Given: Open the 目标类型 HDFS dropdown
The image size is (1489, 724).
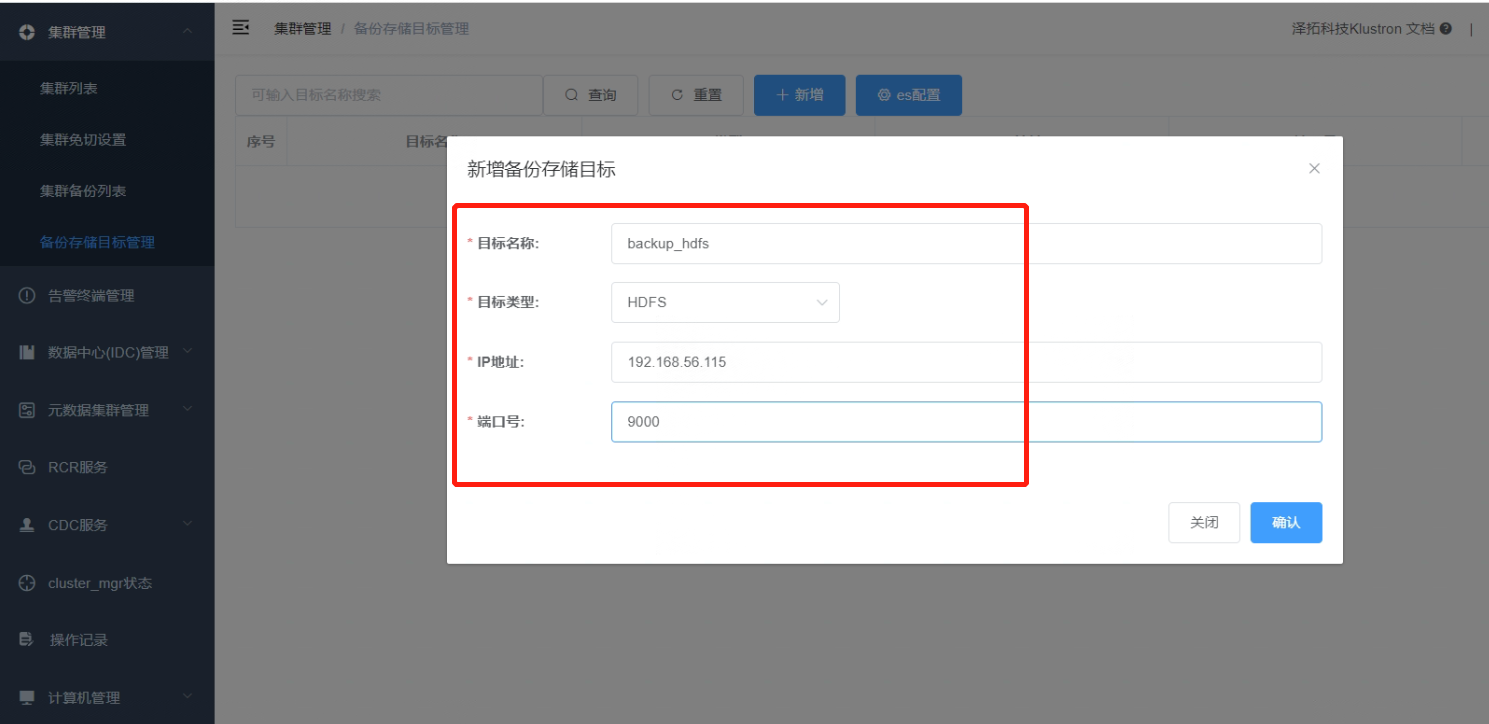Looking at the screenshot, I should click(725, 302).
